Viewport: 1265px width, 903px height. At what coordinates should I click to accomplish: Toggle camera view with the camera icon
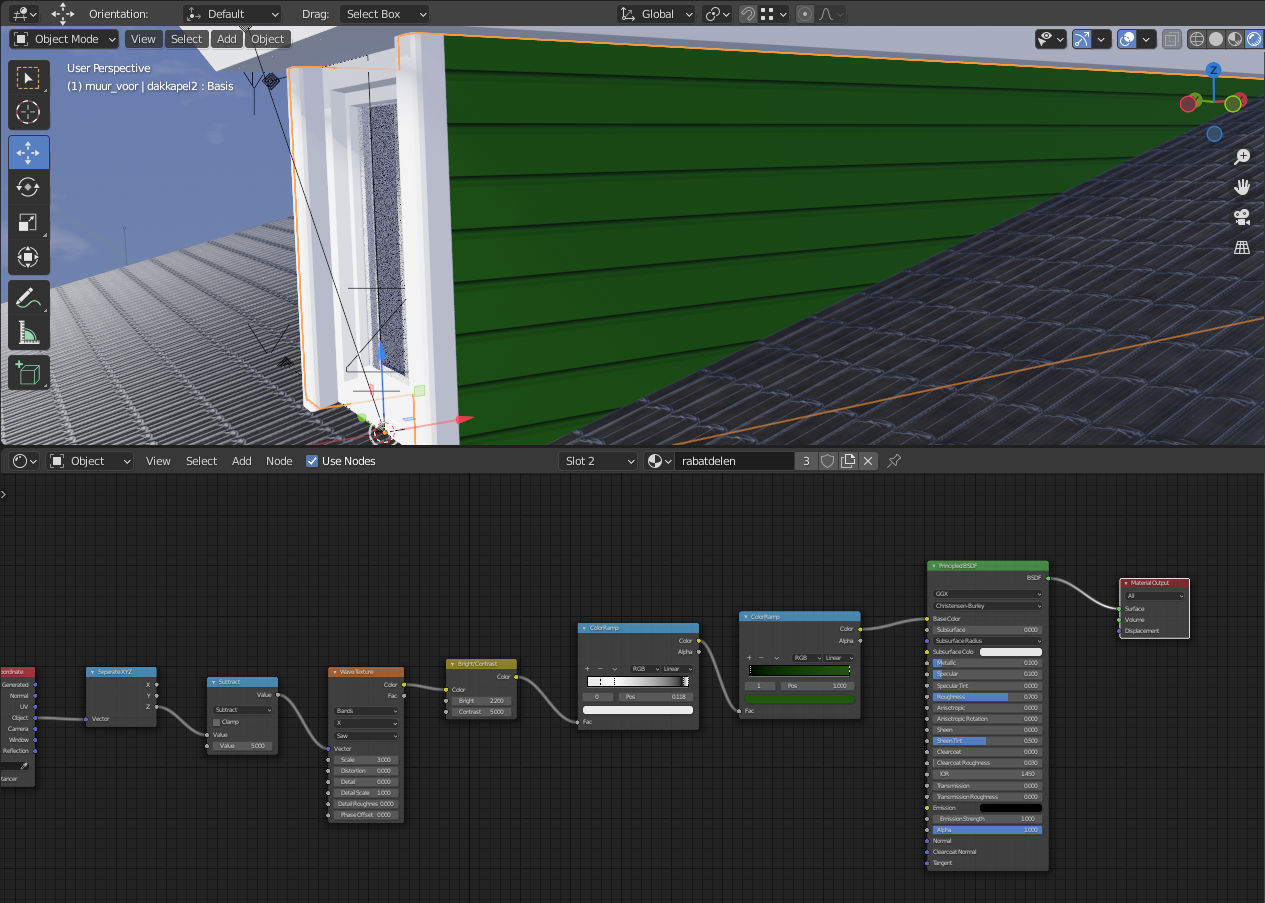[1242, 217]
